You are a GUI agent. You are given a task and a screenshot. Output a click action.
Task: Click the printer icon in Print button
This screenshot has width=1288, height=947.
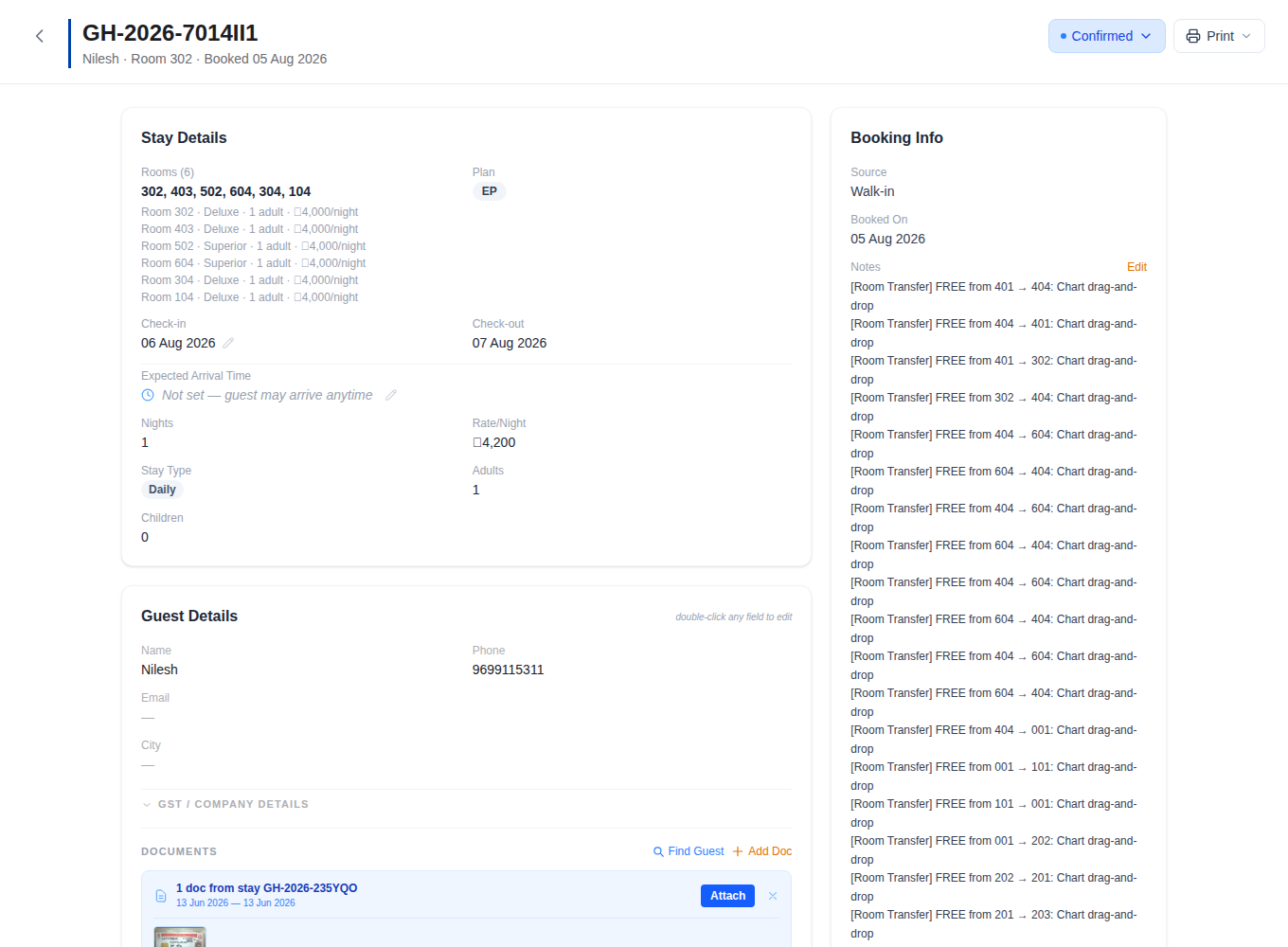point(1193,36)
